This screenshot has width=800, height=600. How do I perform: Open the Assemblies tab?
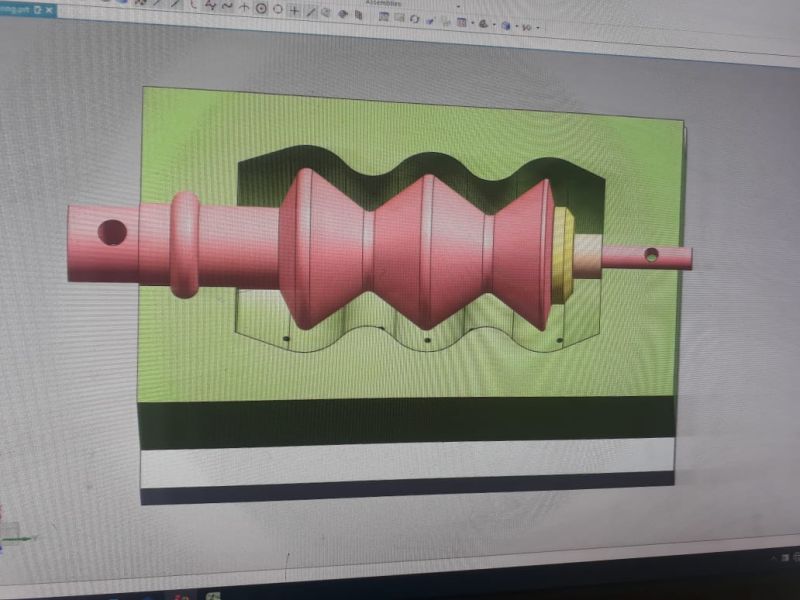coord(383,3)
